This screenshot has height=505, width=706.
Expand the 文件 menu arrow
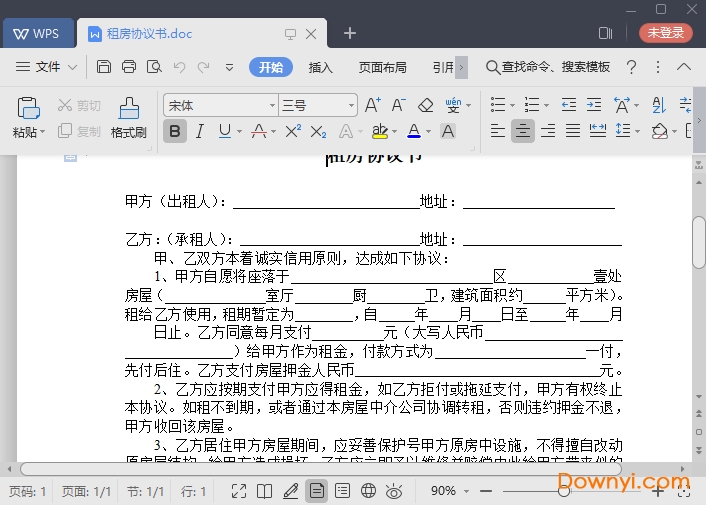pyautogui.click(x=72, y=67)
